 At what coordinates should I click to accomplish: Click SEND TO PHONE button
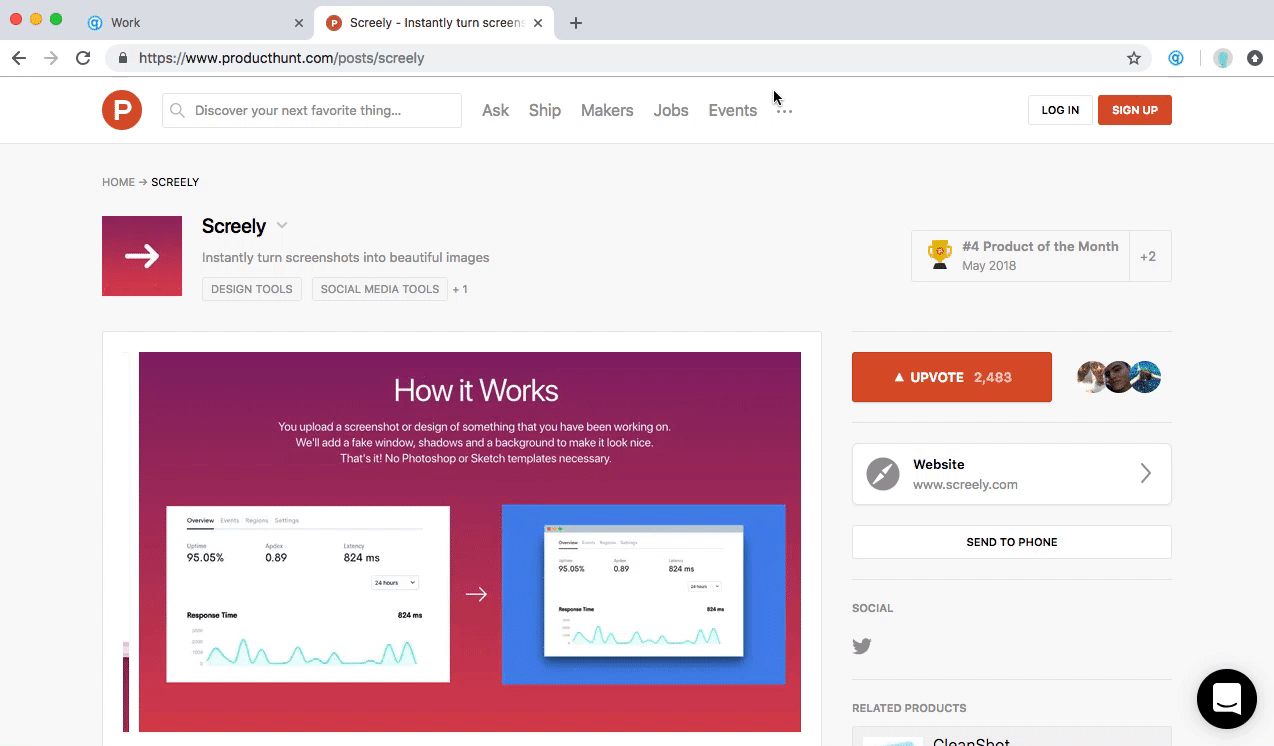click(1012, 542)
